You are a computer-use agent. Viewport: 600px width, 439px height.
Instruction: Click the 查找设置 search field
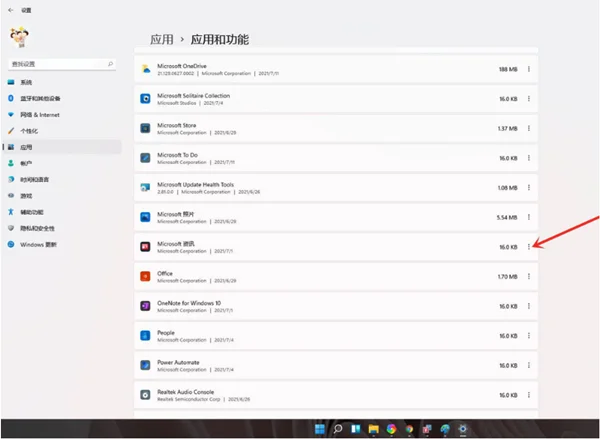[x=62, y=63]
